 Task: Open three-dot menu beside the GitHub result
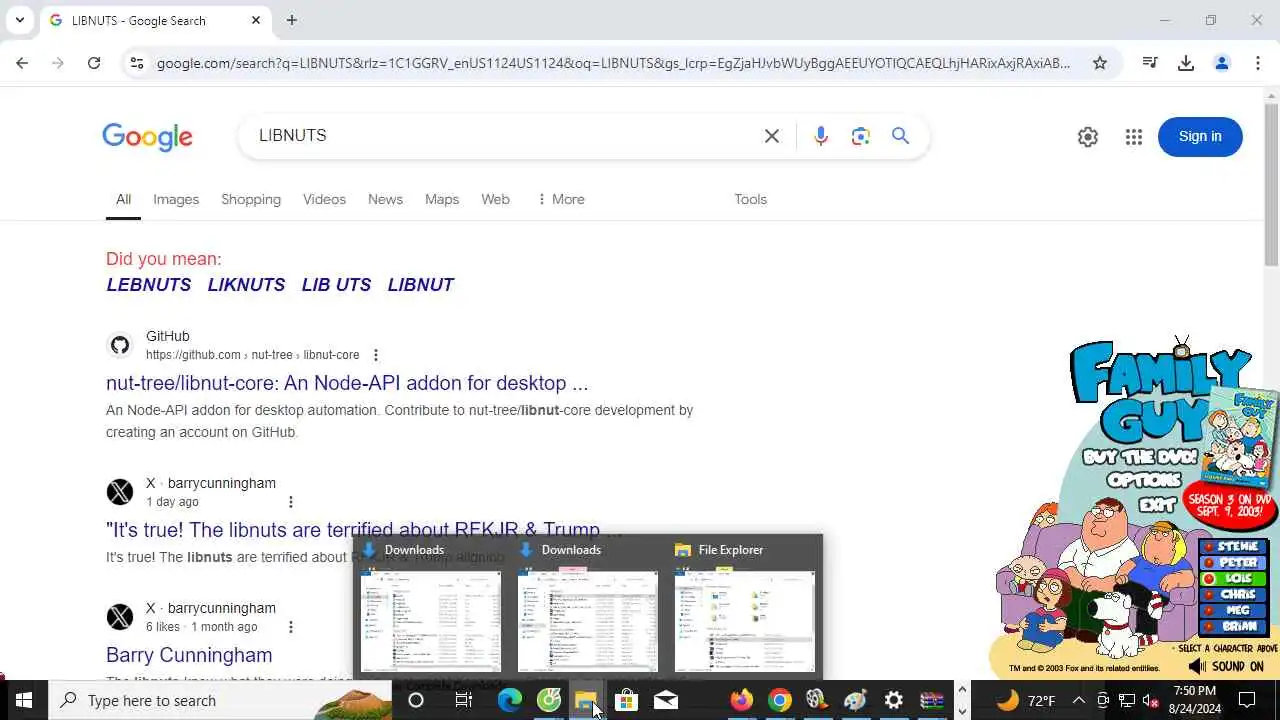(376, 355)
